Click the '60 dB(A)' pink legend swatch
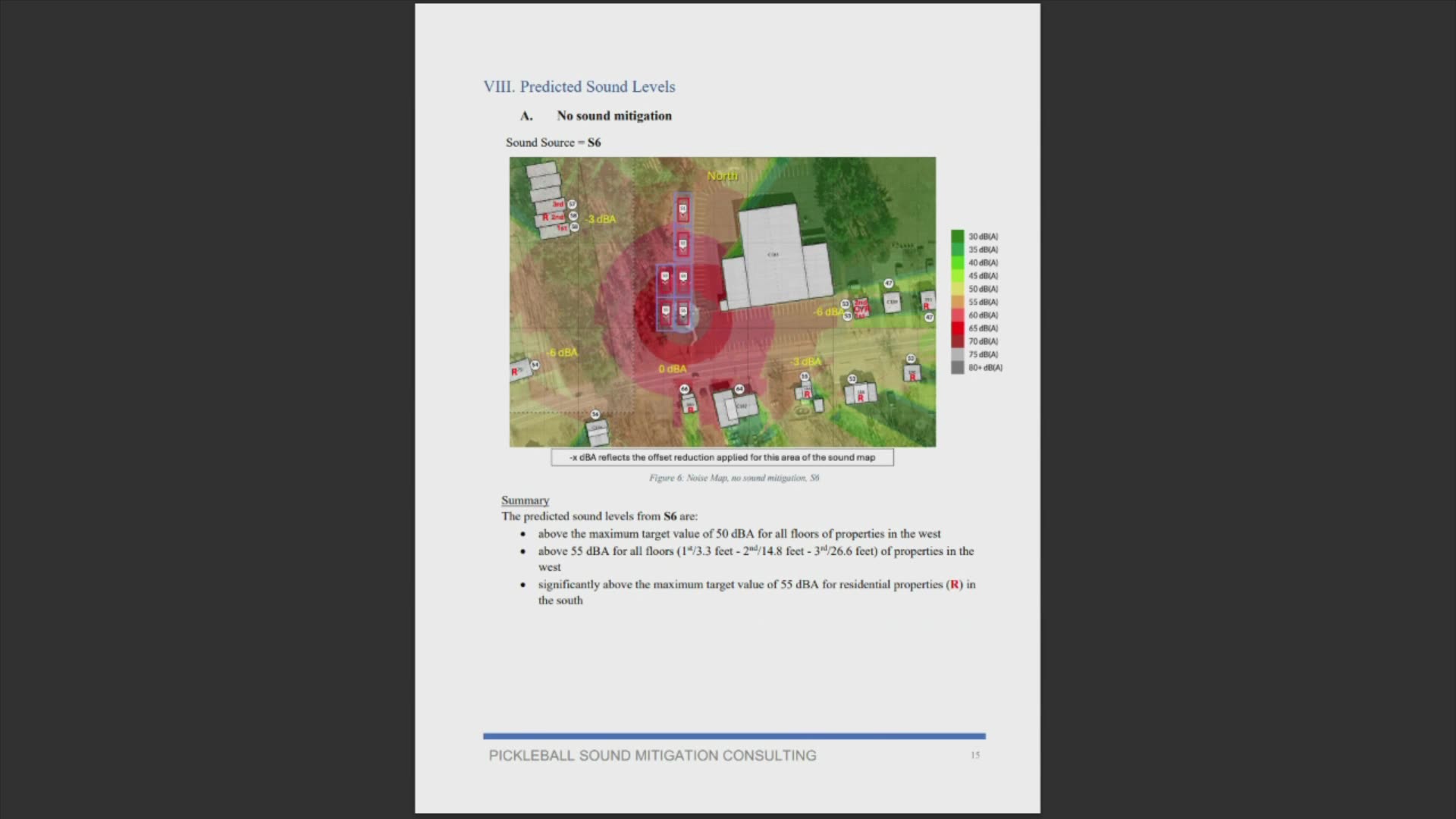 click(958, 315)
